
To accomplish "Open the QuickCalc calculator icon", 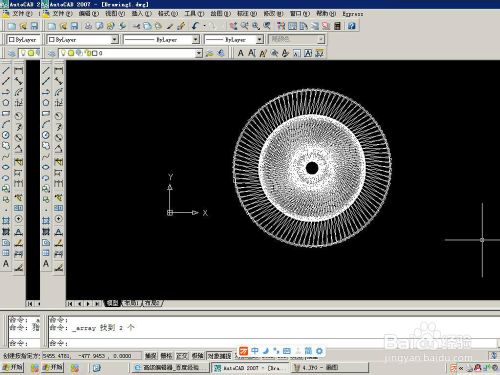I will tap(337, 26).
